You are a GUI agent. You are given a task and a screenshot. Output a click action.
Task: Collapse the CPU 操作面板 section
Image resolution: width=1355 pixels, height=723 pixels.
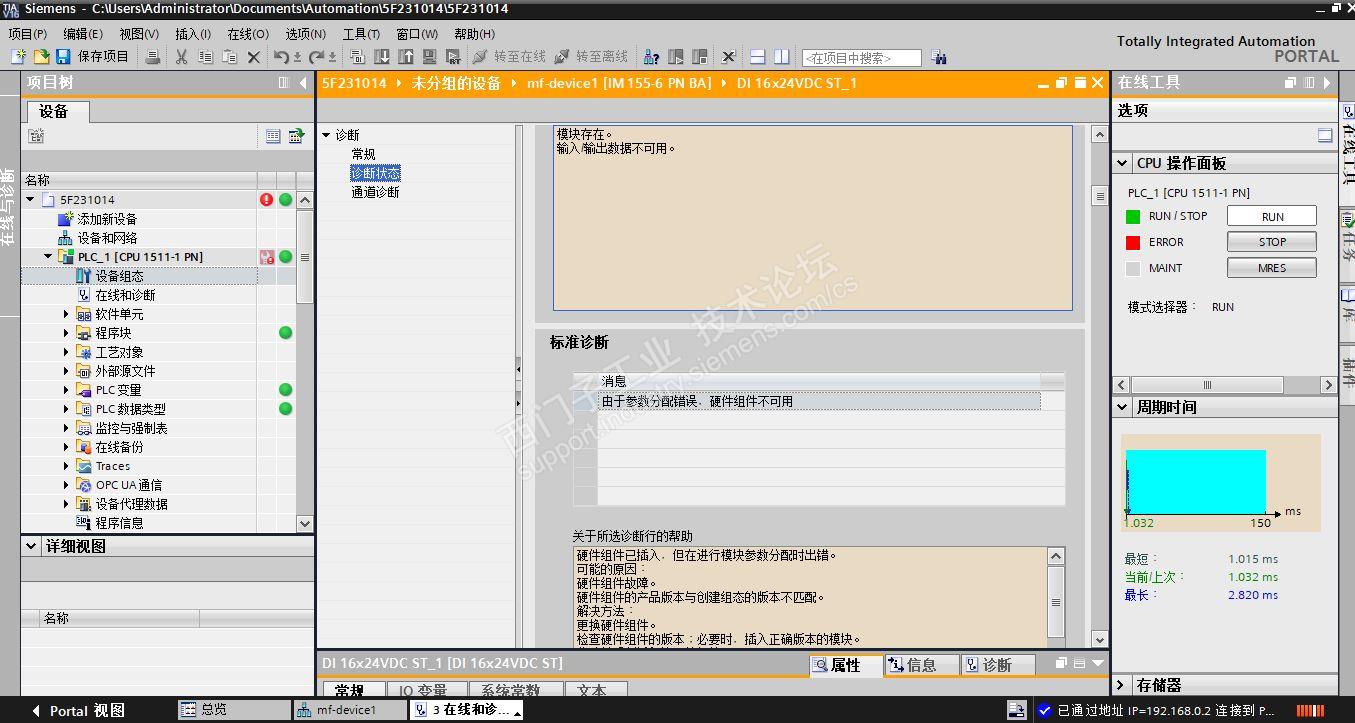coord(1123,163)
